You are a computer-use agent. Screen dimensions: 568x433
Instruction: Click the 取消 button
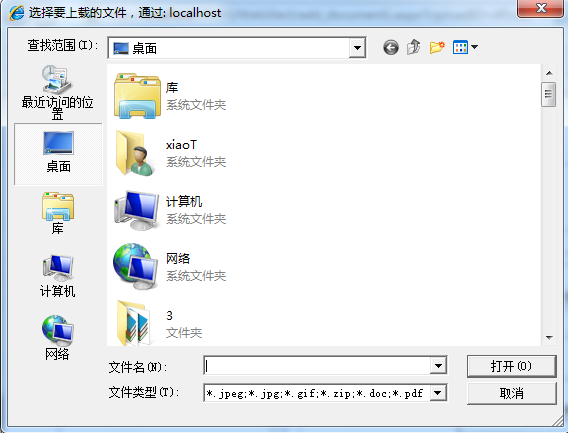click(511, 394)
